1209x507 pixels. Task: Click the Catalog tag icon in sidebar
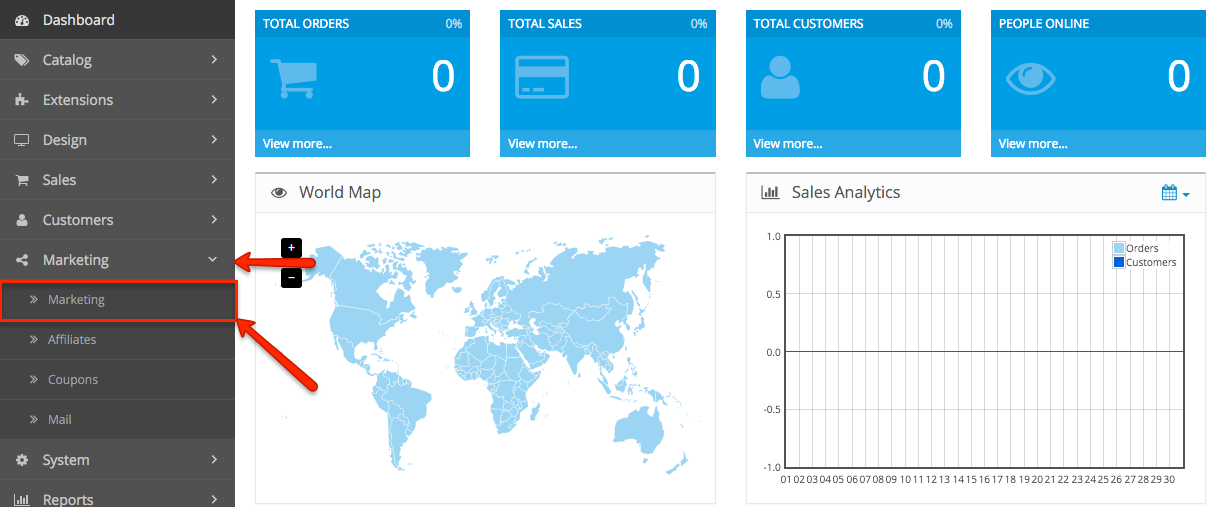22,60
